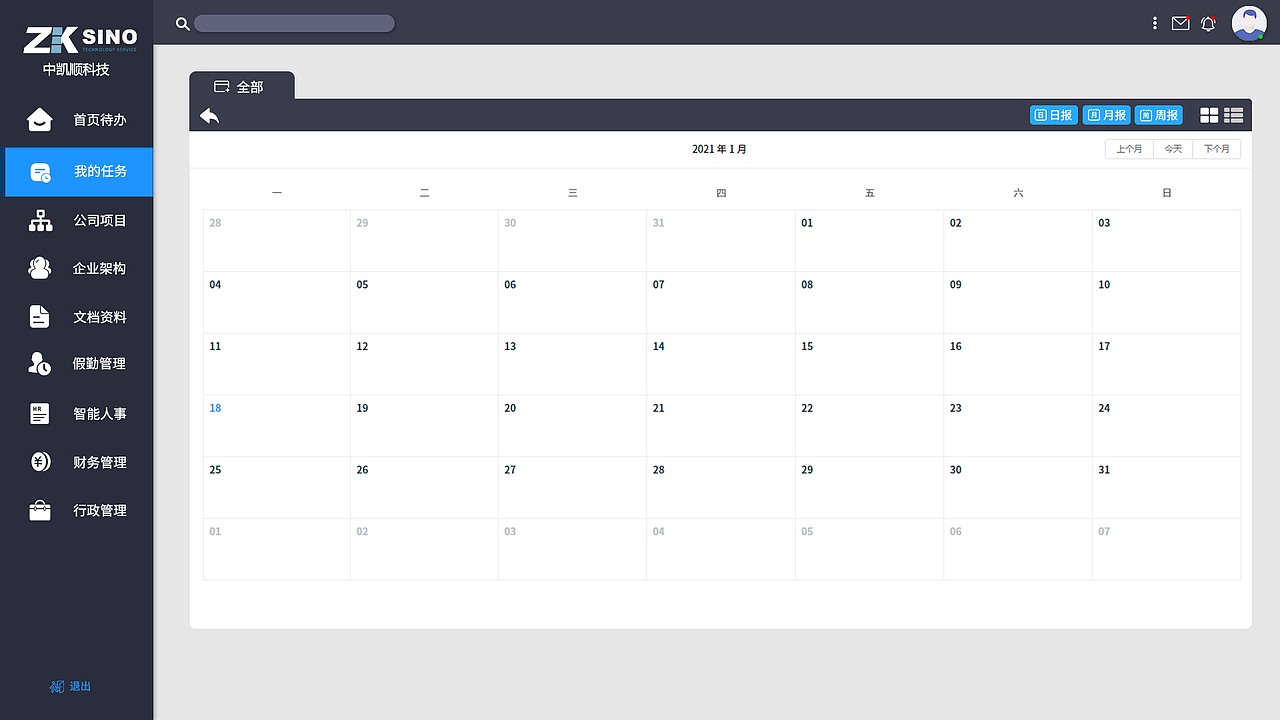The height and width of the screenshot is (720, 1280).
Task: Go to previous month 上个月
Action: tap(1129, 149)
